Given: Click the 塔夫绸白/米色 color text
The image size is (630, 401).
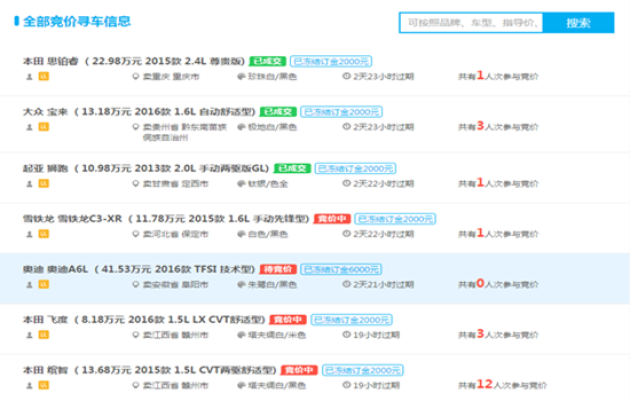Looking at the screenshot, I should 276,335.
